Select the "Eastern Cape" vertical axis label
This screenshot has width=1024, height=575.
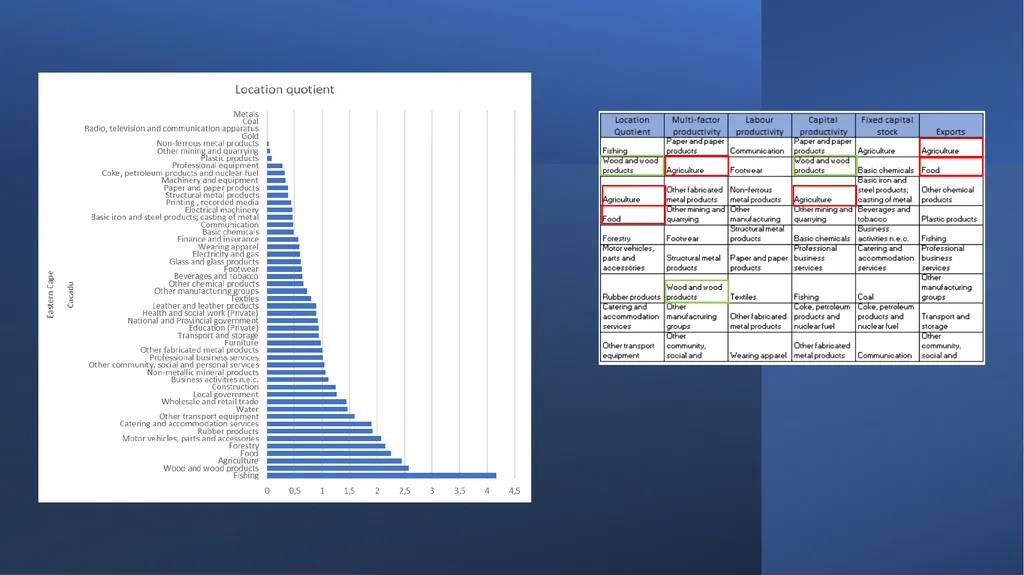(x=50, y=295)
